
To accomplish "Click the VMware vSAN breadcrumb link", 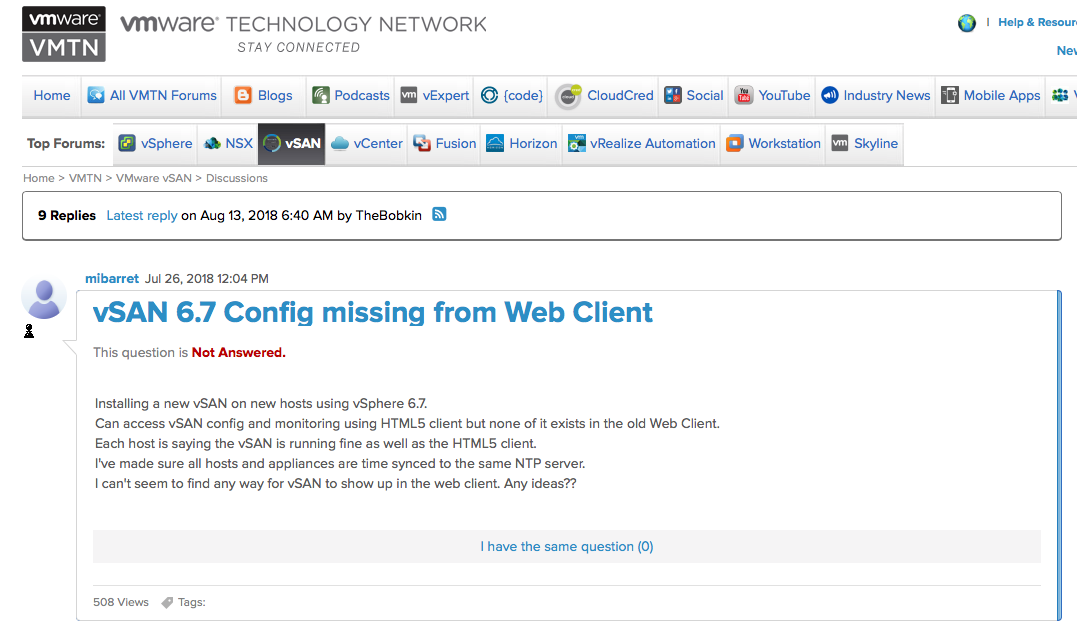I will coord(154,178).
